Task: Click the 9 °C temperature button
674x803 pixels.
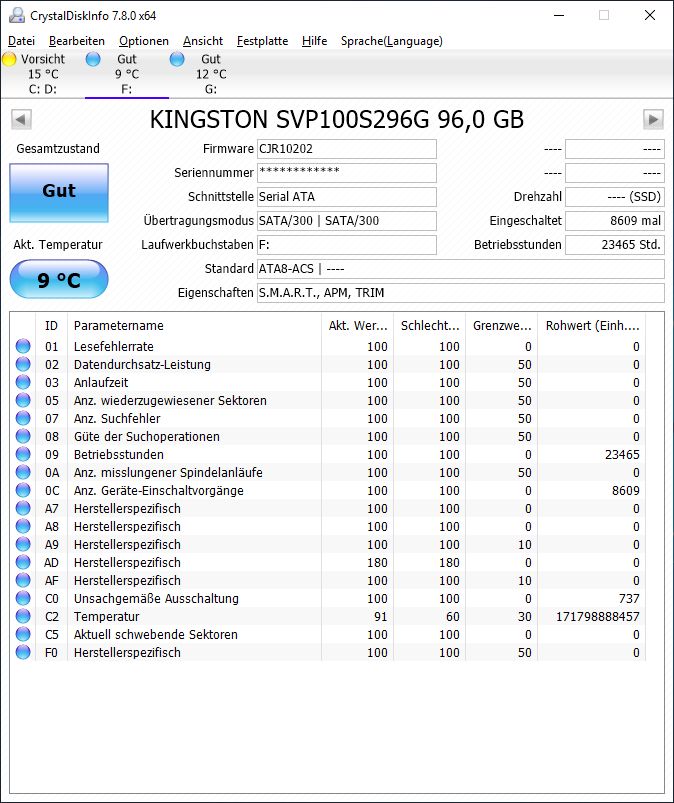Action: pos(59,279)
